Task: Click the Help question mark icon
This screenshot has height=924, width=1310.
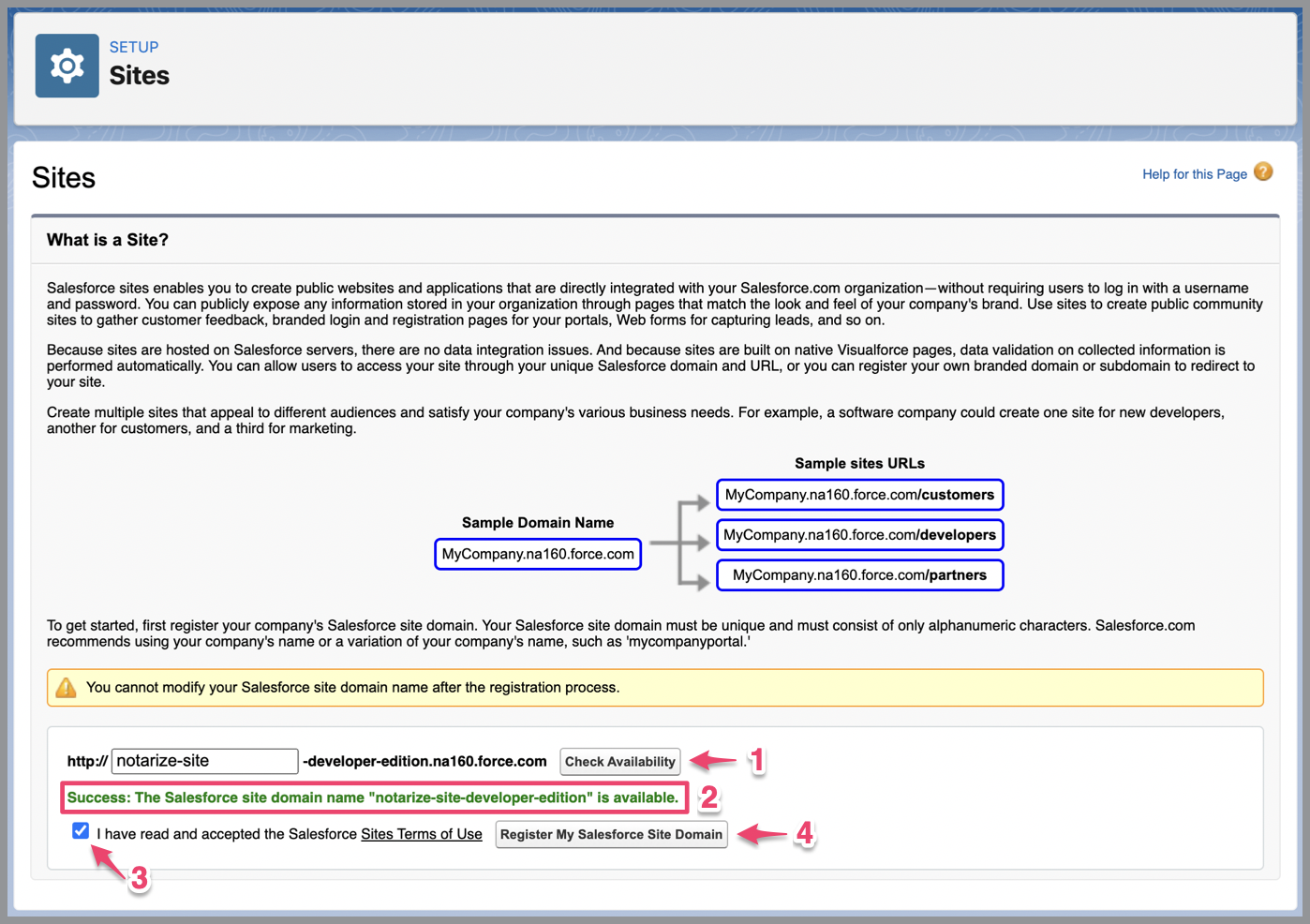Action: 1263,172
